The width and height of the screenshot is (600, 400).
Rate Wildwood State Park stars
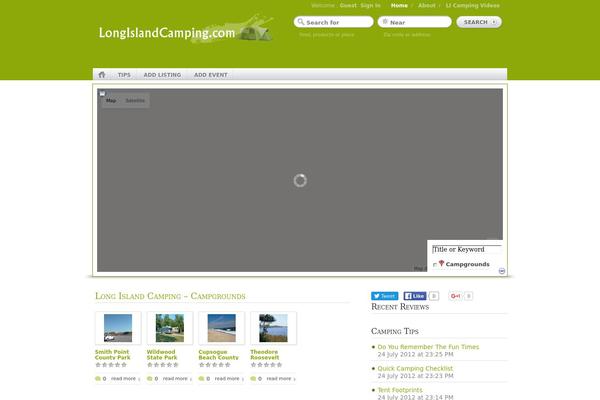tap(163, 365)
